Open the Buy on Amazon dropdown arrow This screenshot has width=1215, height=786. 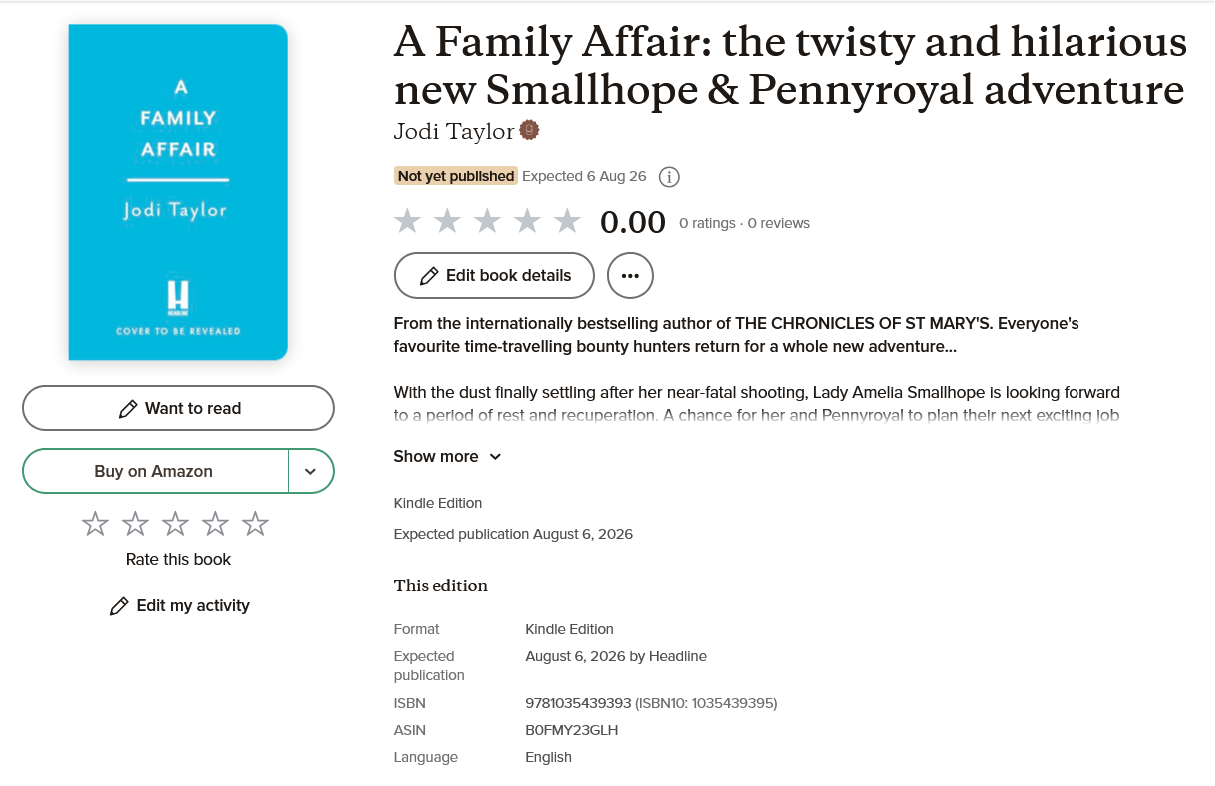click(311, 471)
